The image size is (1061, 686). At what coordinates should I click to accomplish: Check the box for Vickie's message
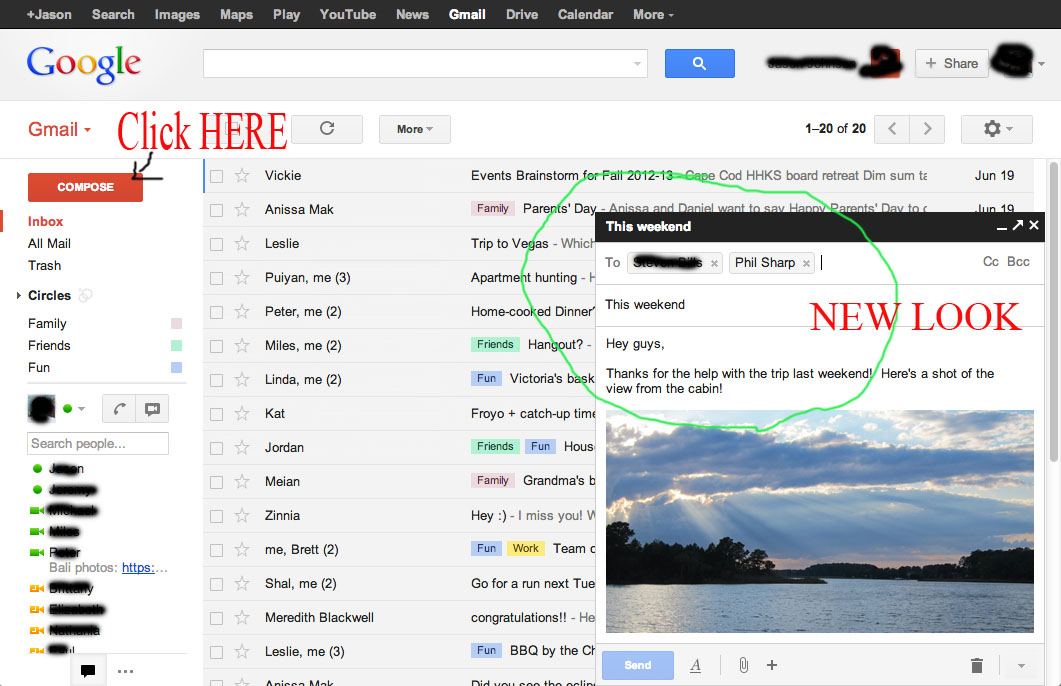(217, 177)
